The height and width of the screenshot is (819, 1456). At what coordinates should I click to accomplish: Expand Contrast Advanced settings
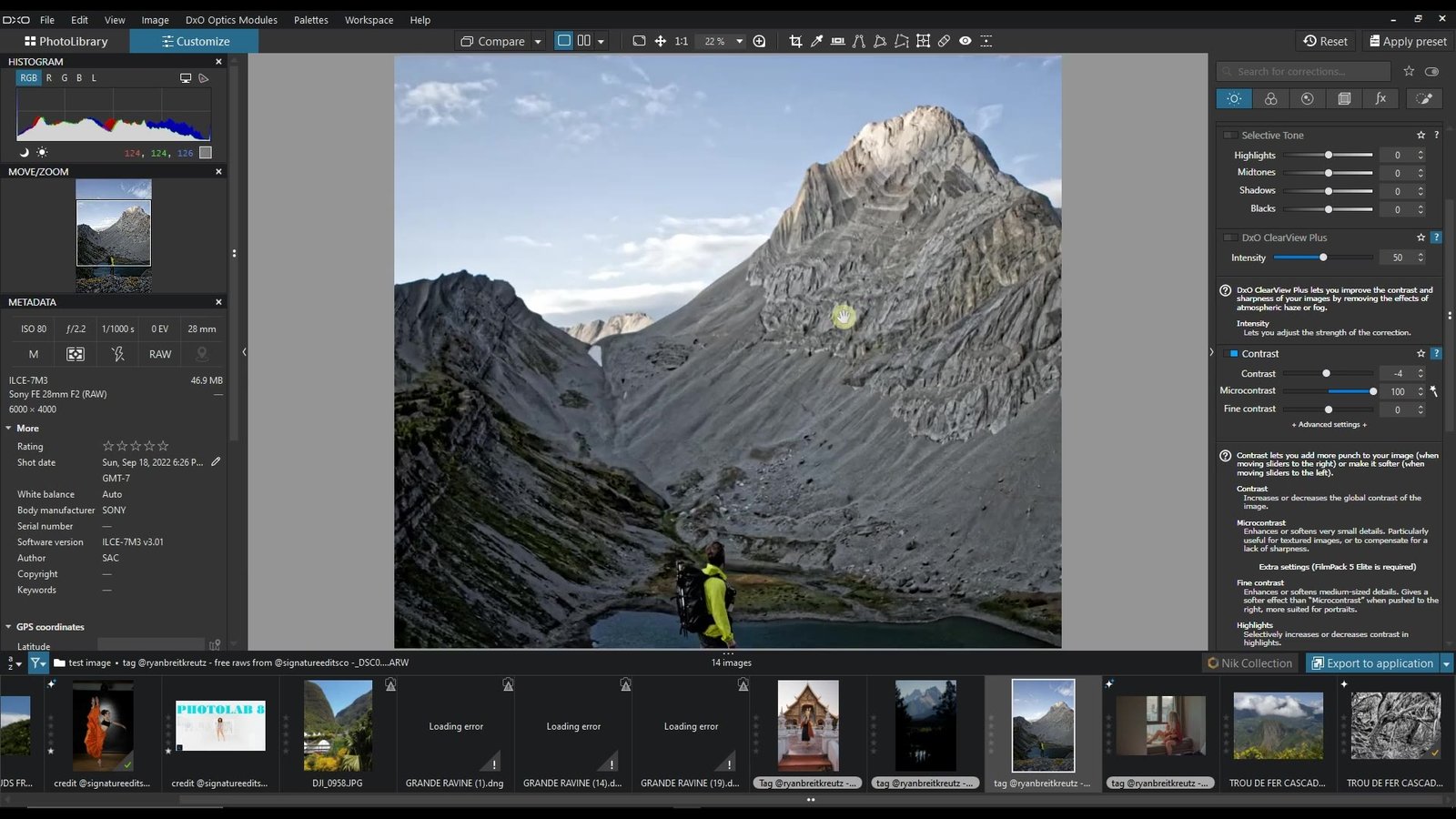tap(1329, 425)
